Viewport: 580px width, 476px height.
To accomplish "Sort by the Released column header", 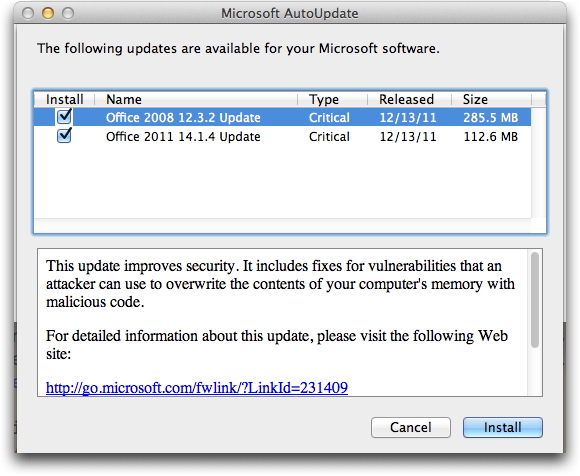I will (409, 99).
